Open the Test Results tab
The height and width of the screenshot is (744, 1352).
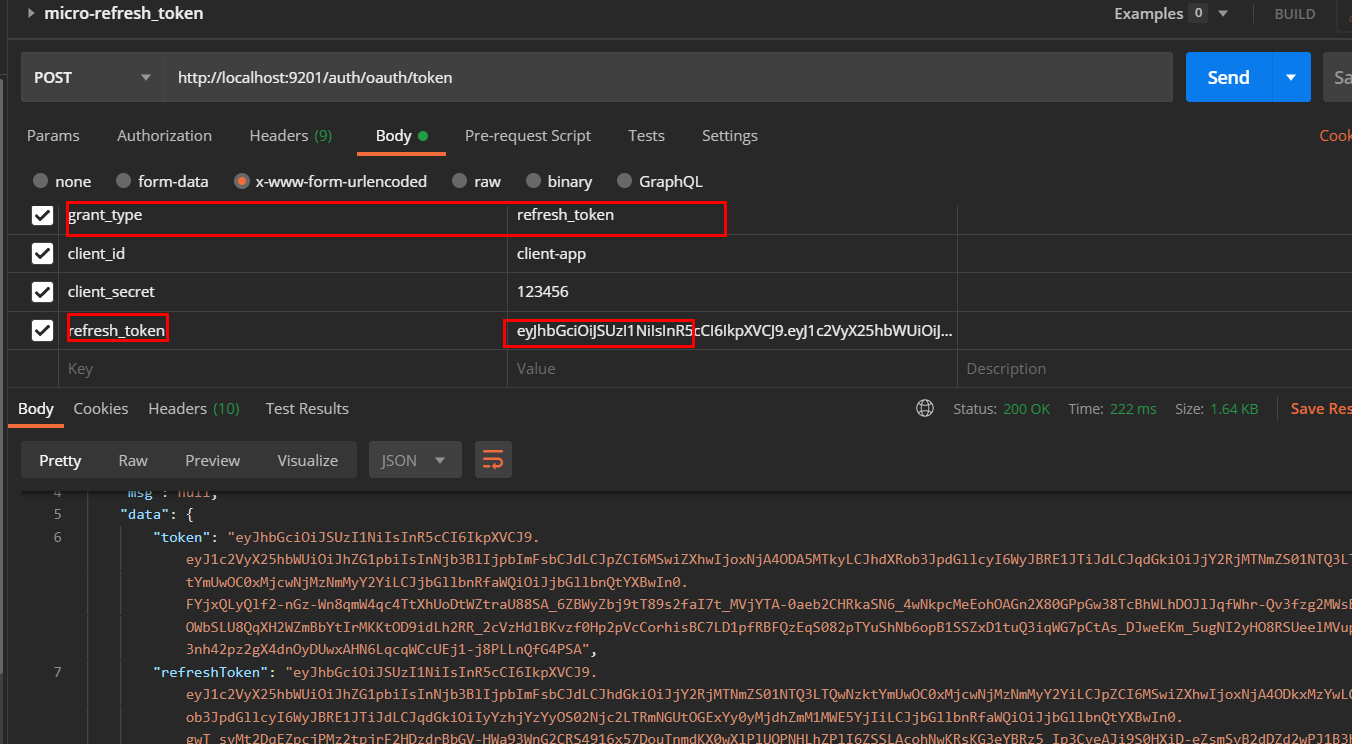coord(307,408)
